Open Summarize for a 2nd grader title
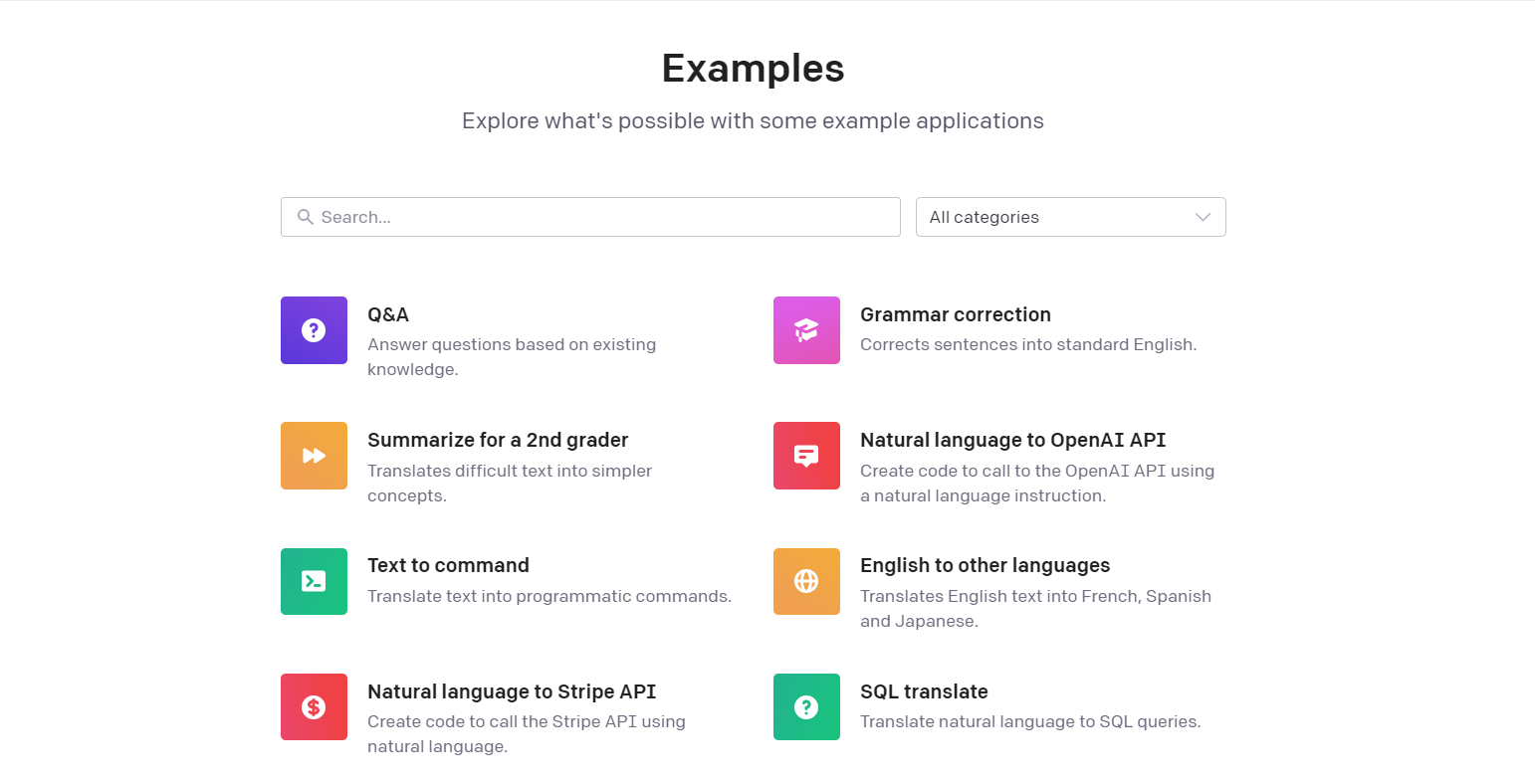The image size is (1535, 784). [x=498, y=440]
